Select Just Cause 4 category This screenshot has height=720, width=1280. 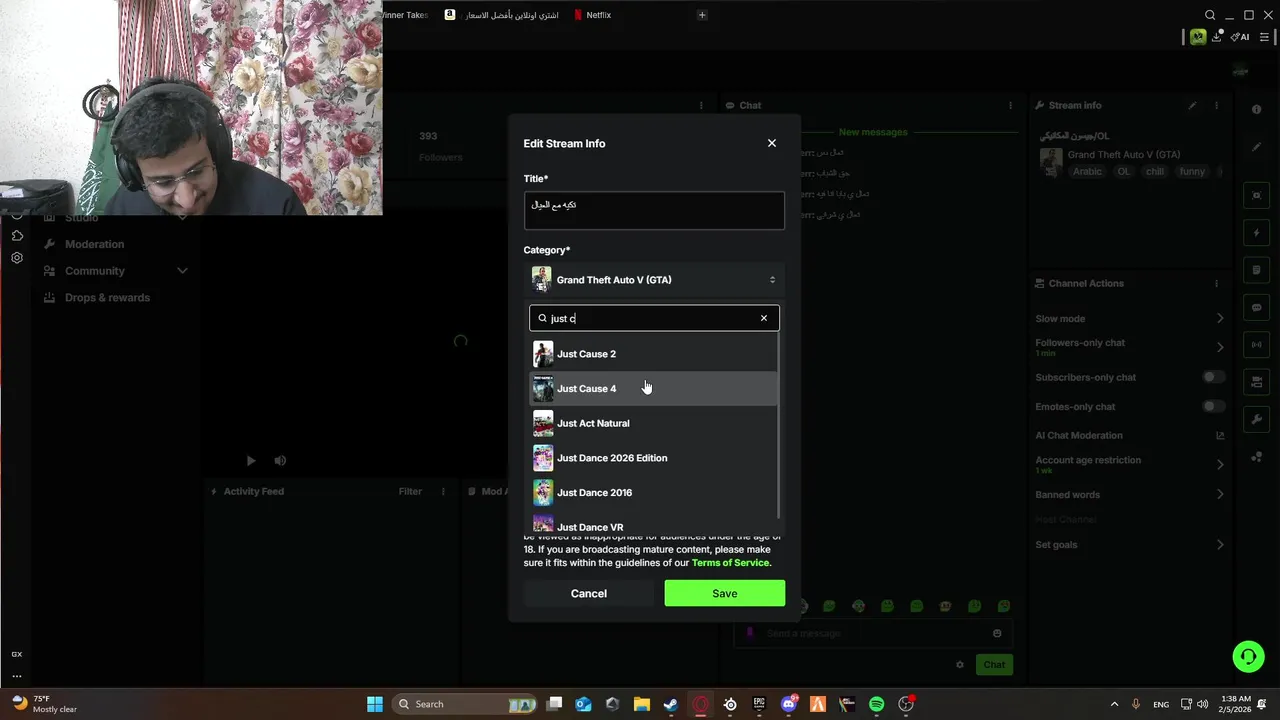tap(653, 389)
